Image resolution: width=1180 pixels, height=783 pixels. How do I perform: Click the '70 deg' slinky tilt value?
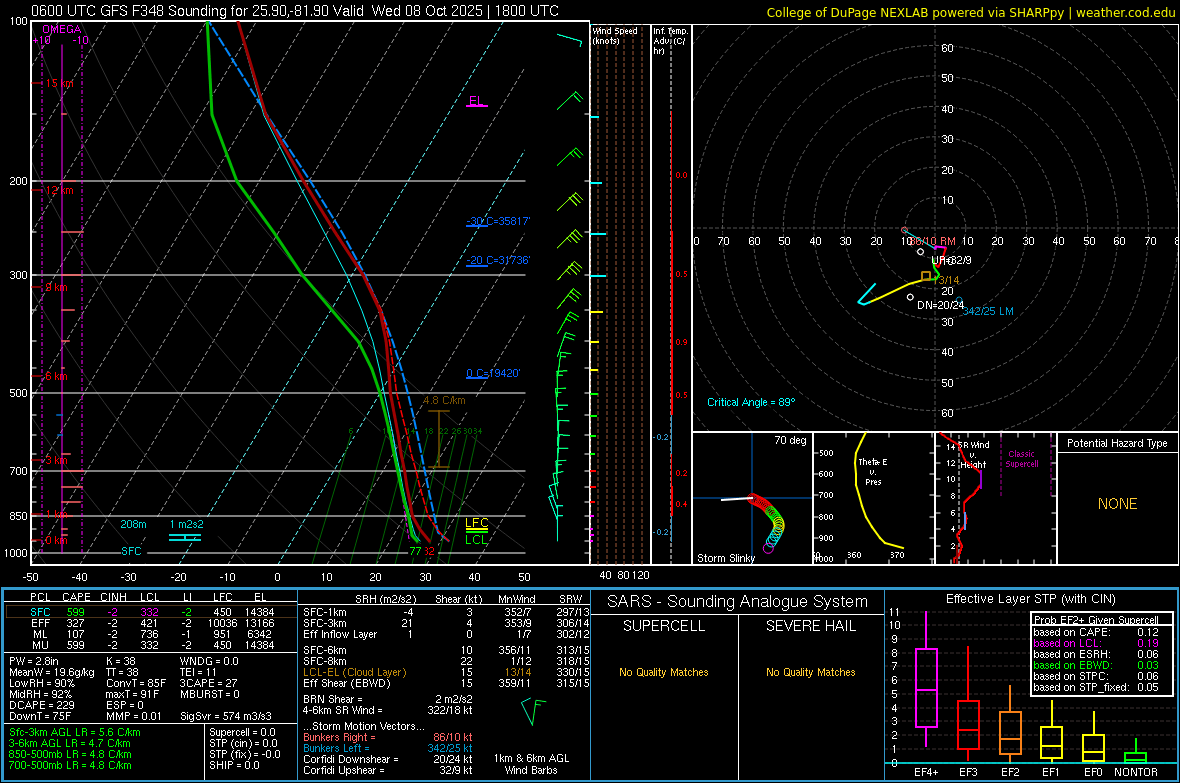pyautogui.click(x=790, y=440)
